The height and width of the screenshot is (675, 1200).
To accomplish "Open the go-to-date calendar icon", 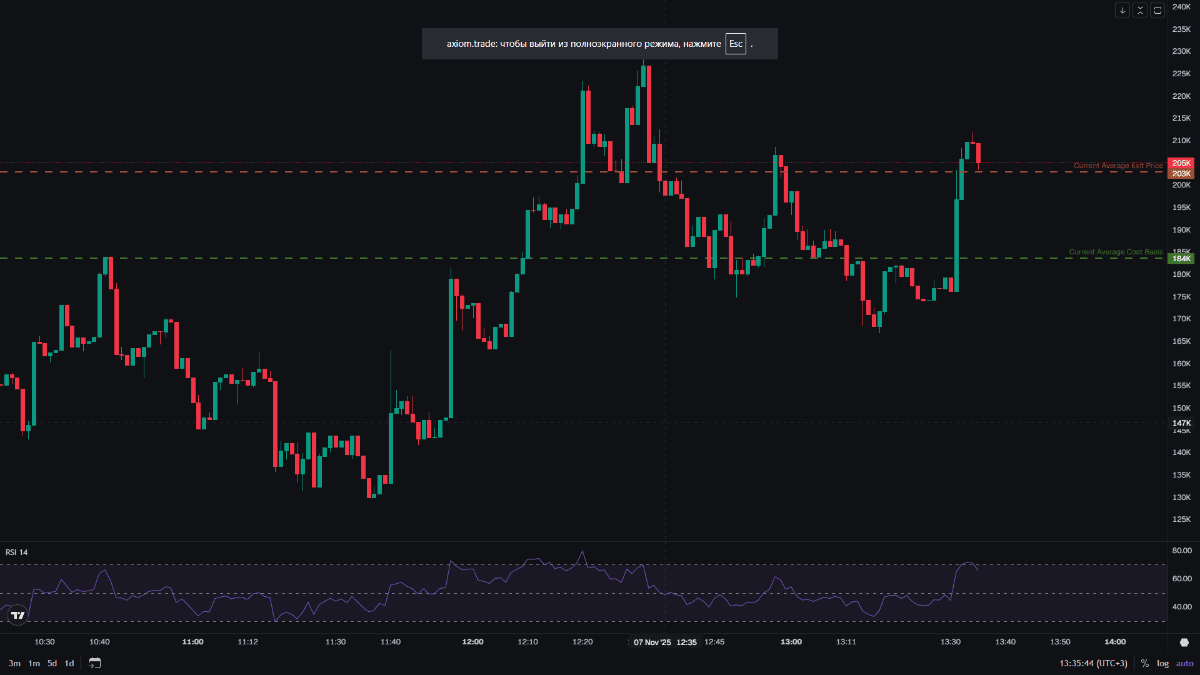I will tap(95, 663).
